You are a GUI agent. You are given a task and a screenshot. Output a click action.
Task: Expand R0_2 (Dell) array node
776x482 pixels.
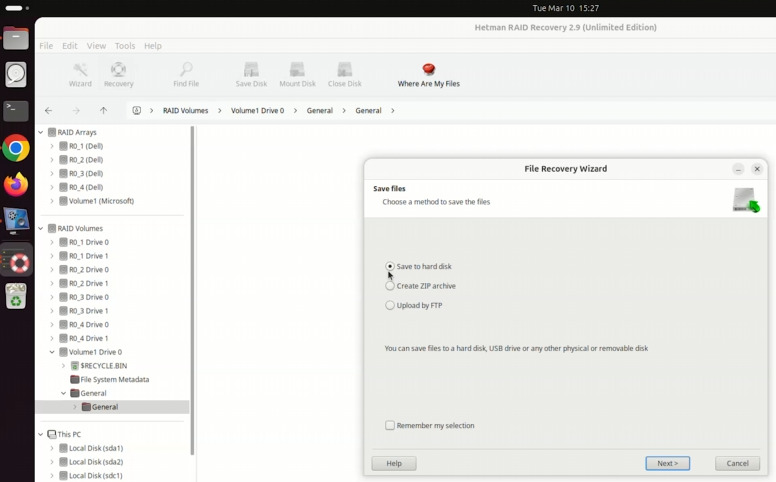[52, 160]
